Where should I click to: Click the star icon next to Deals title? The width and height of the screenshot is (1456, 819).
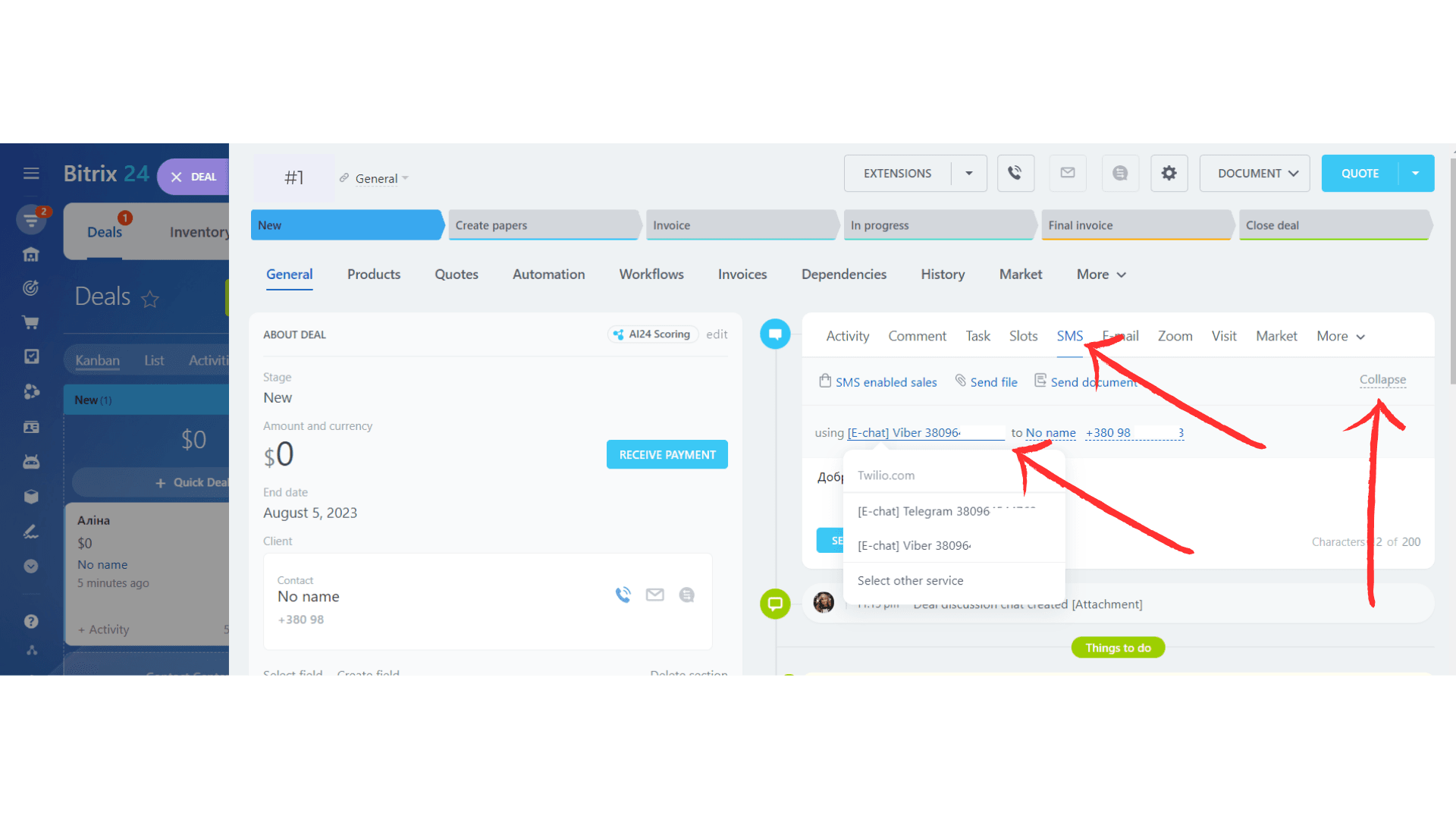(150, 299)
